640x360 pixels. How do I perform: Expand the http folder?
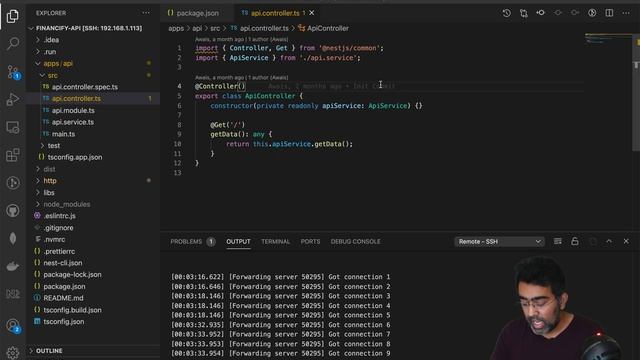[50, 181]
